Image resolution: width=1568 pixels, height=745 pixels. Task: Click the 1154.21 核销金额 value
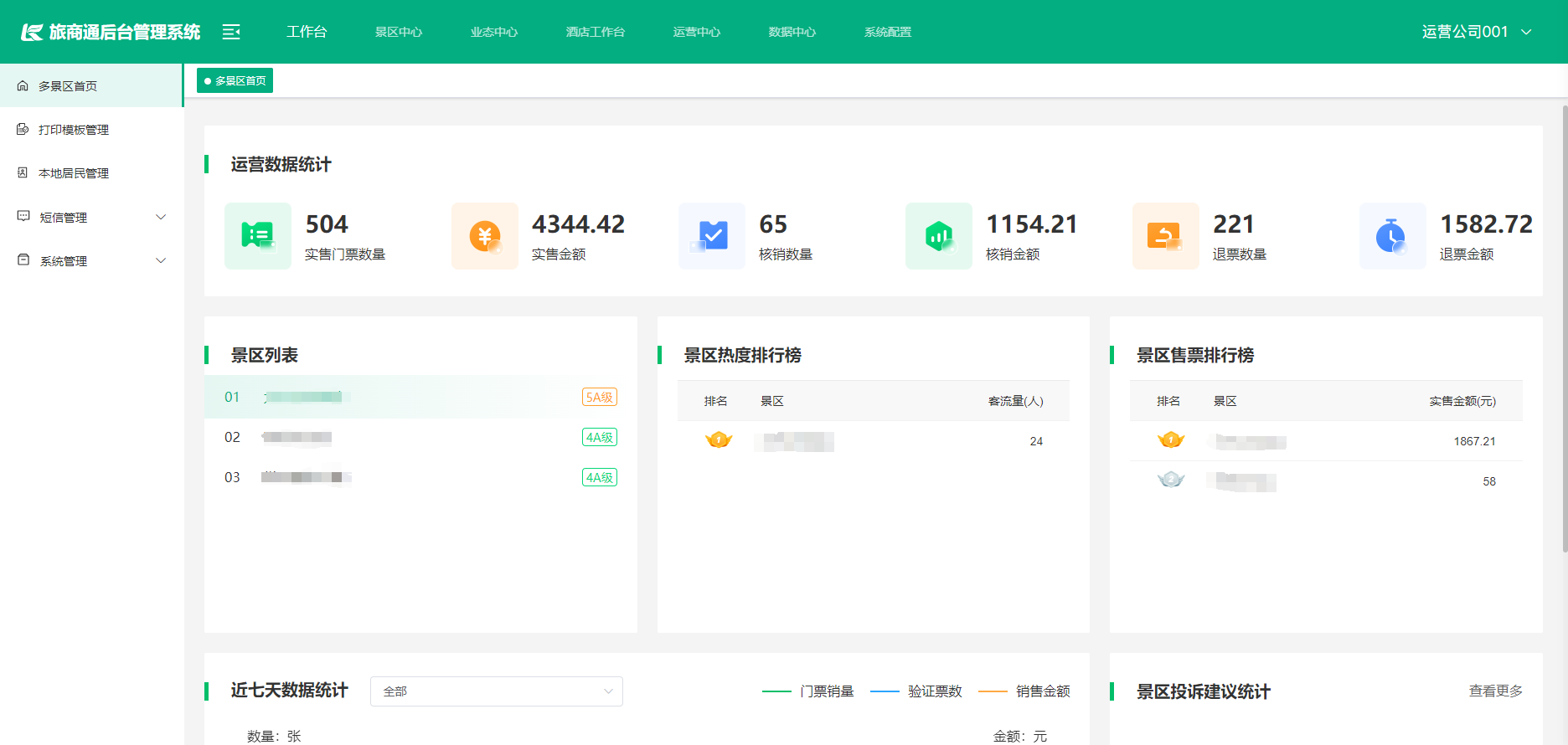click(x=1032, y=224)
